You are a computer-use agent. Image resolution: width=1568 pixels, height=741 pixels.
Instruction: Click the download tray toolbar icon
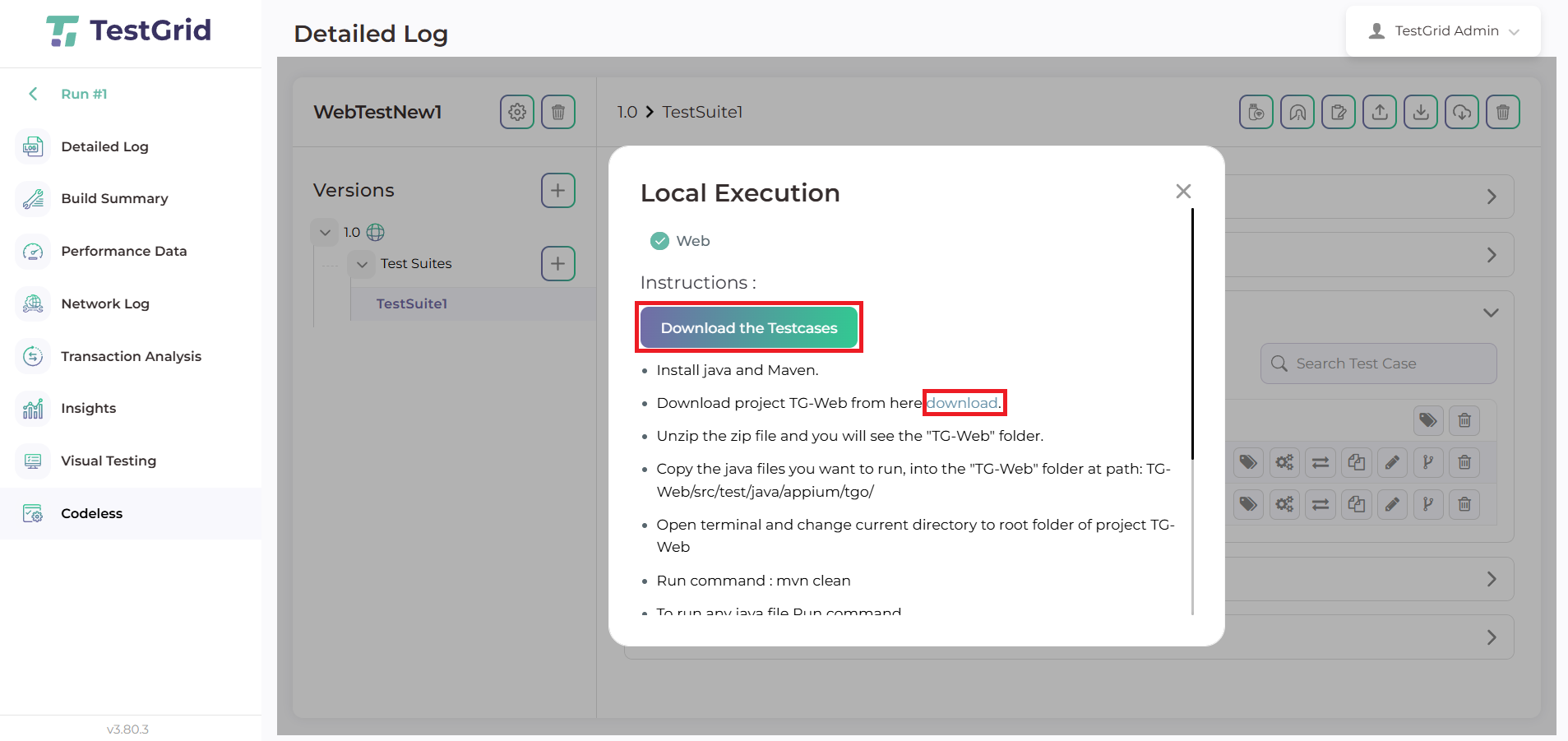coord(1421,112)
